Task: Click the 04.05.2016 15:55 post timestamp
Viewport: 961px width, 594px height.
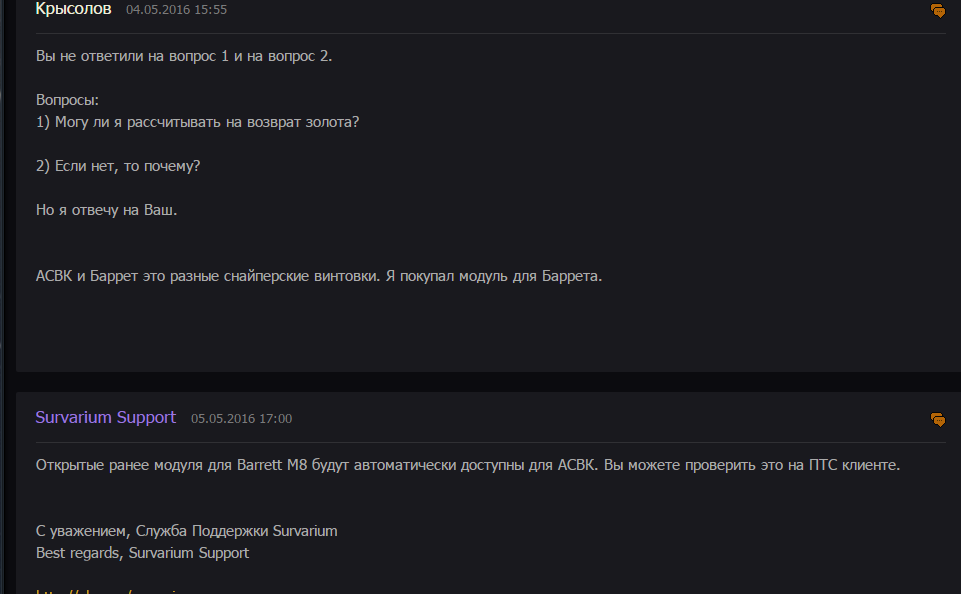Action: [176, 10]
